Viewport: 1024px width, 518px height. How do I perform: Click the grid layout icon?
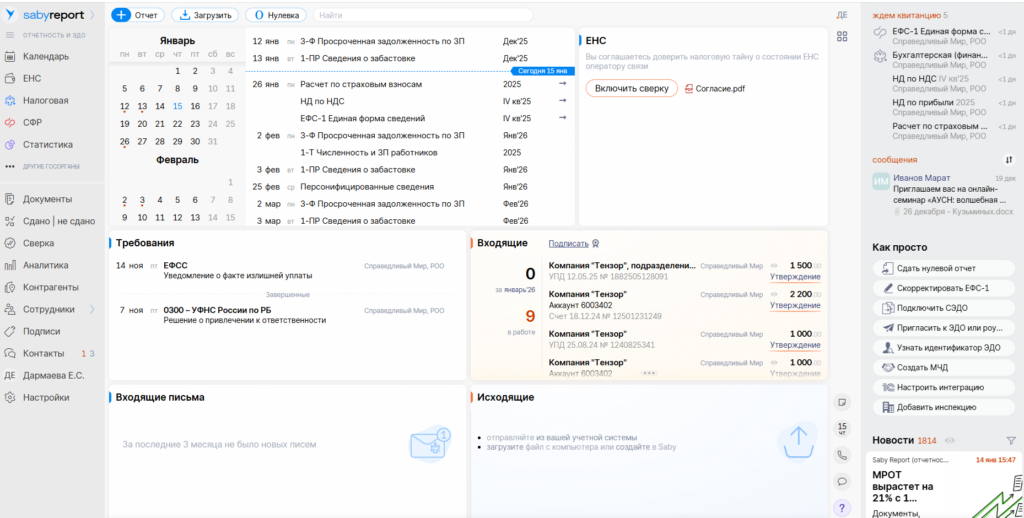tap(842, 36)
